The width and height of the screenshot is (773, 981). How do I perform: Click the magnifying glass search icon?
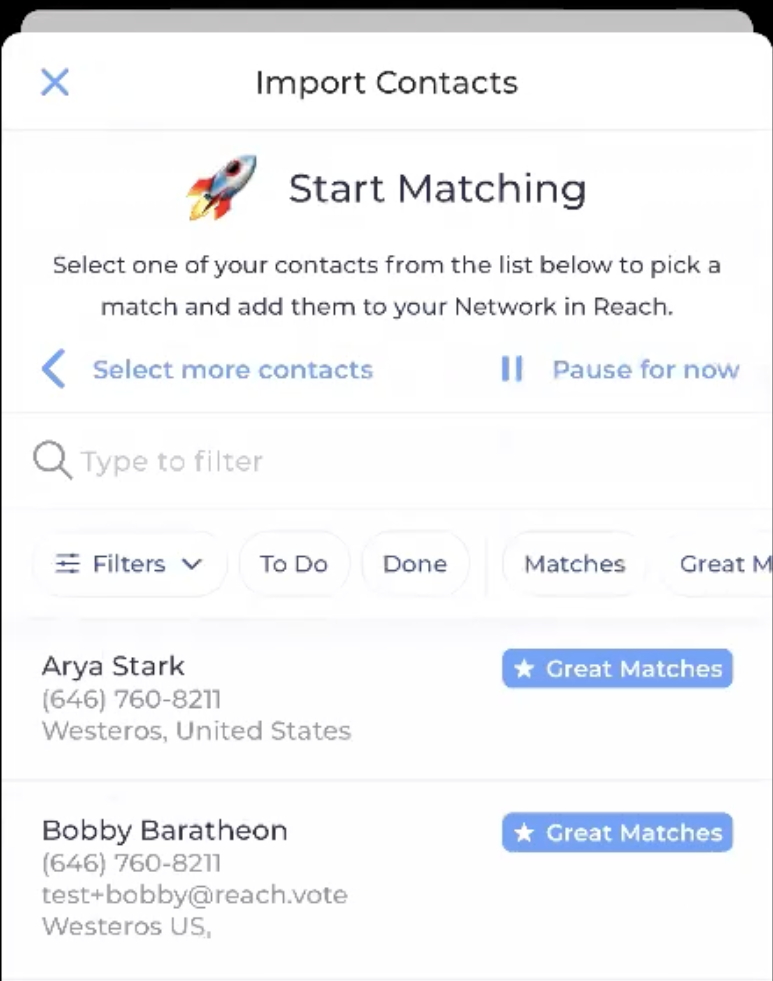(x=53, y=460)
